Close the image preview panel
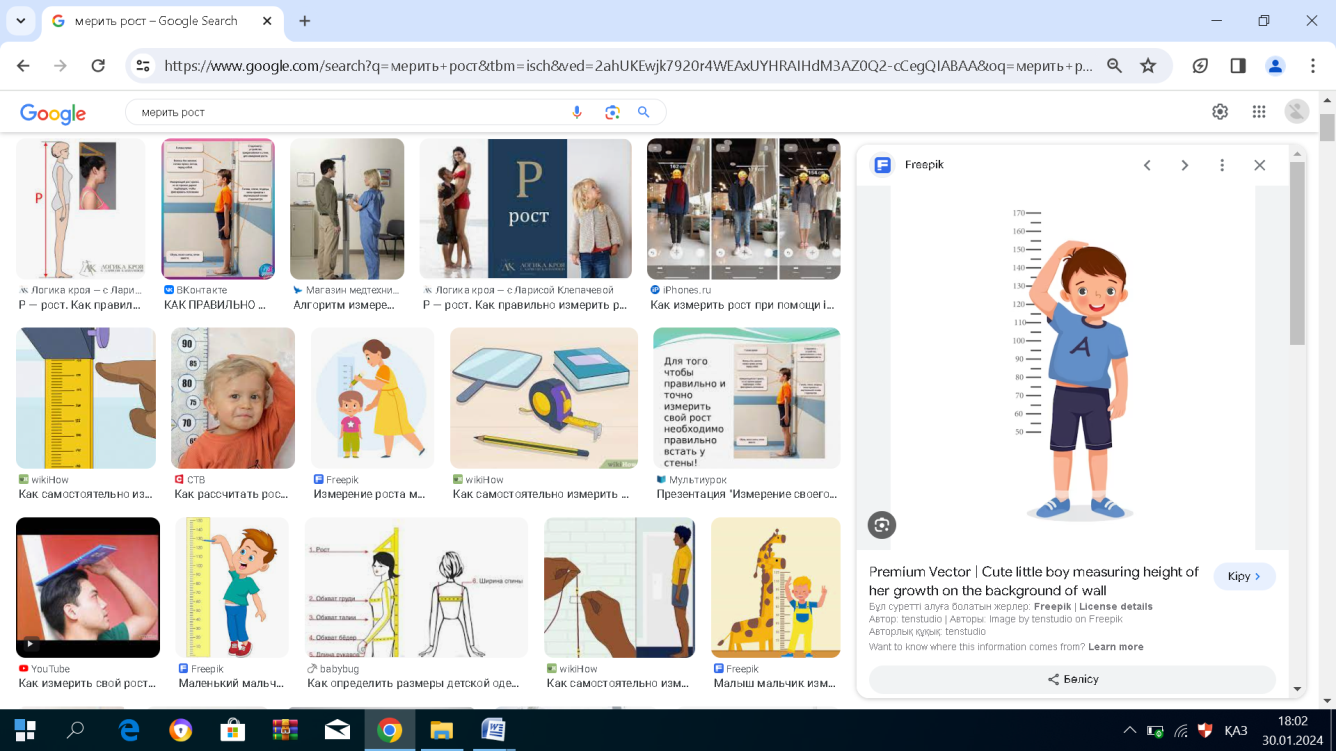The image size is (1336, 751). tap(1260, 165)
